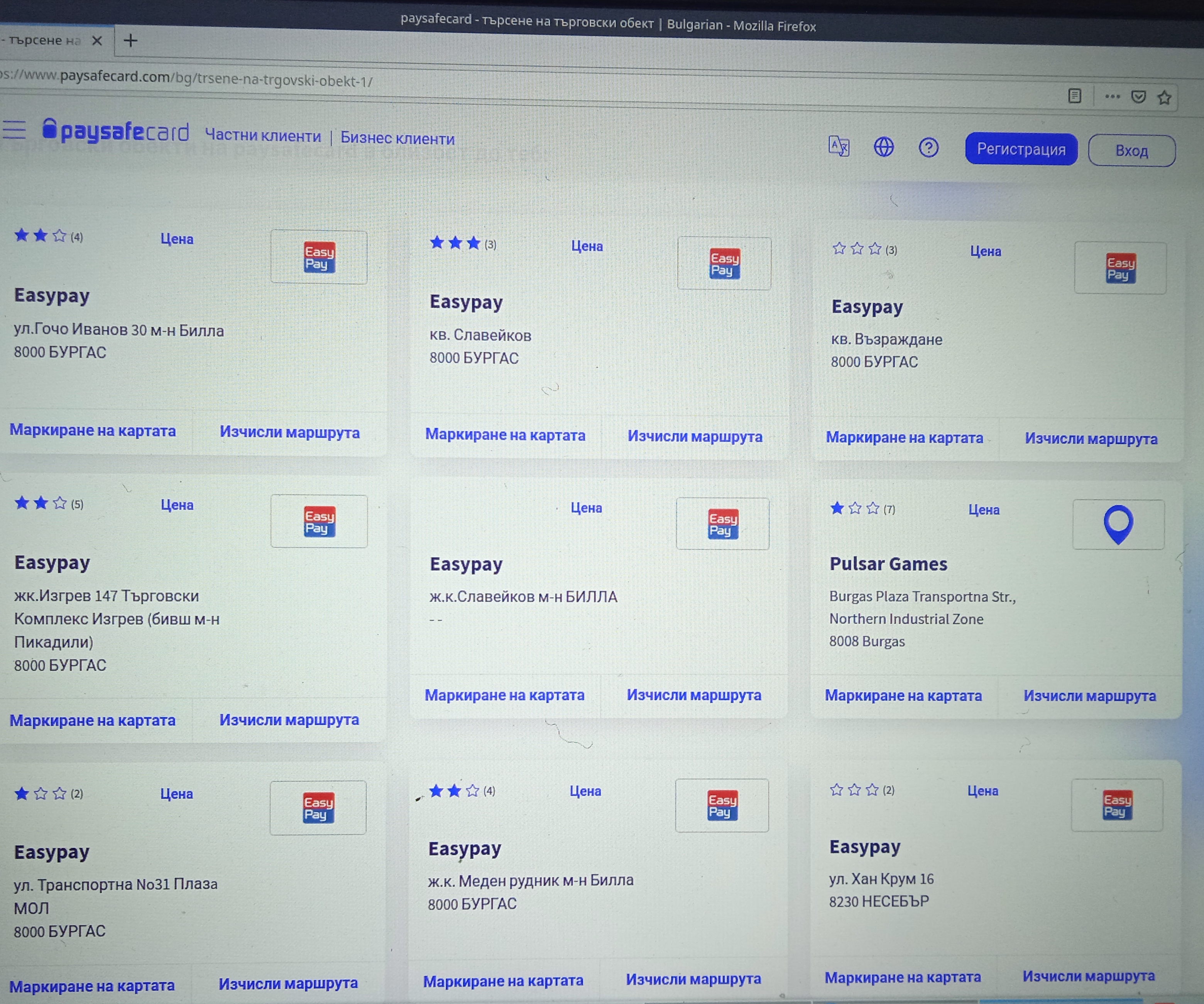Switch to Бизнес клиенти section
The image size is (1204, 1004).
click(x=397, y=138)
